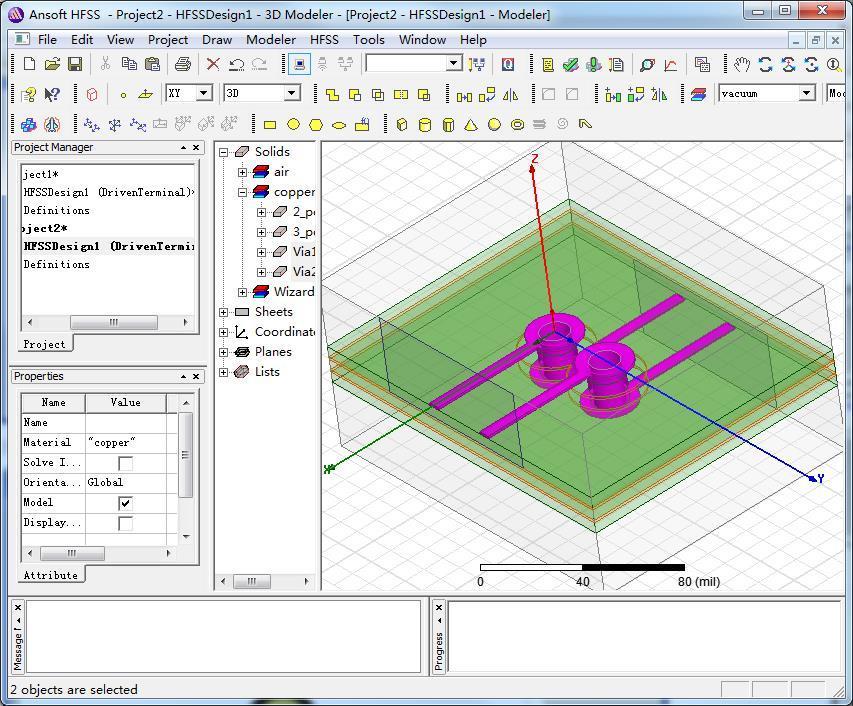Expand the Sheets tree node
Image resolution: width=853 pixels, height=706 pixels.
pyautogui.click(x=223, y=312)
